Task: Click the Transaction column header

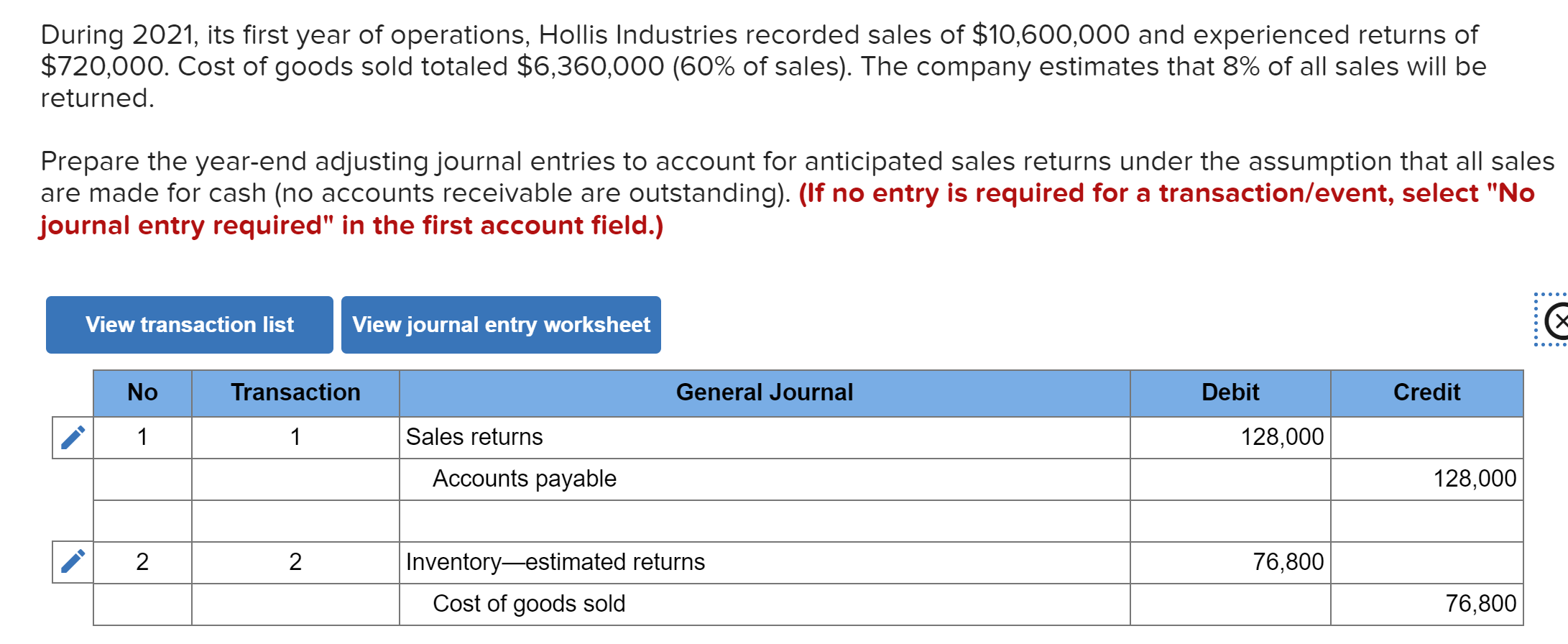Action: click(x=295, y=392)
